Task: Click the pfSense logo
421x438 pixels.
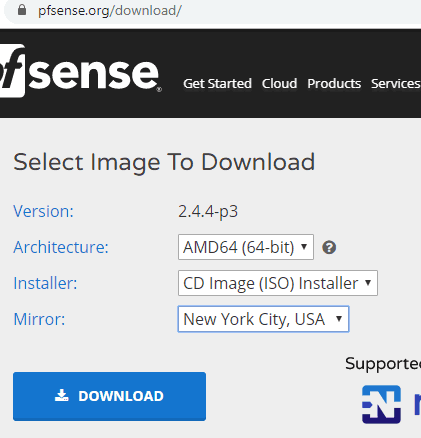Action: click(81, 71)
